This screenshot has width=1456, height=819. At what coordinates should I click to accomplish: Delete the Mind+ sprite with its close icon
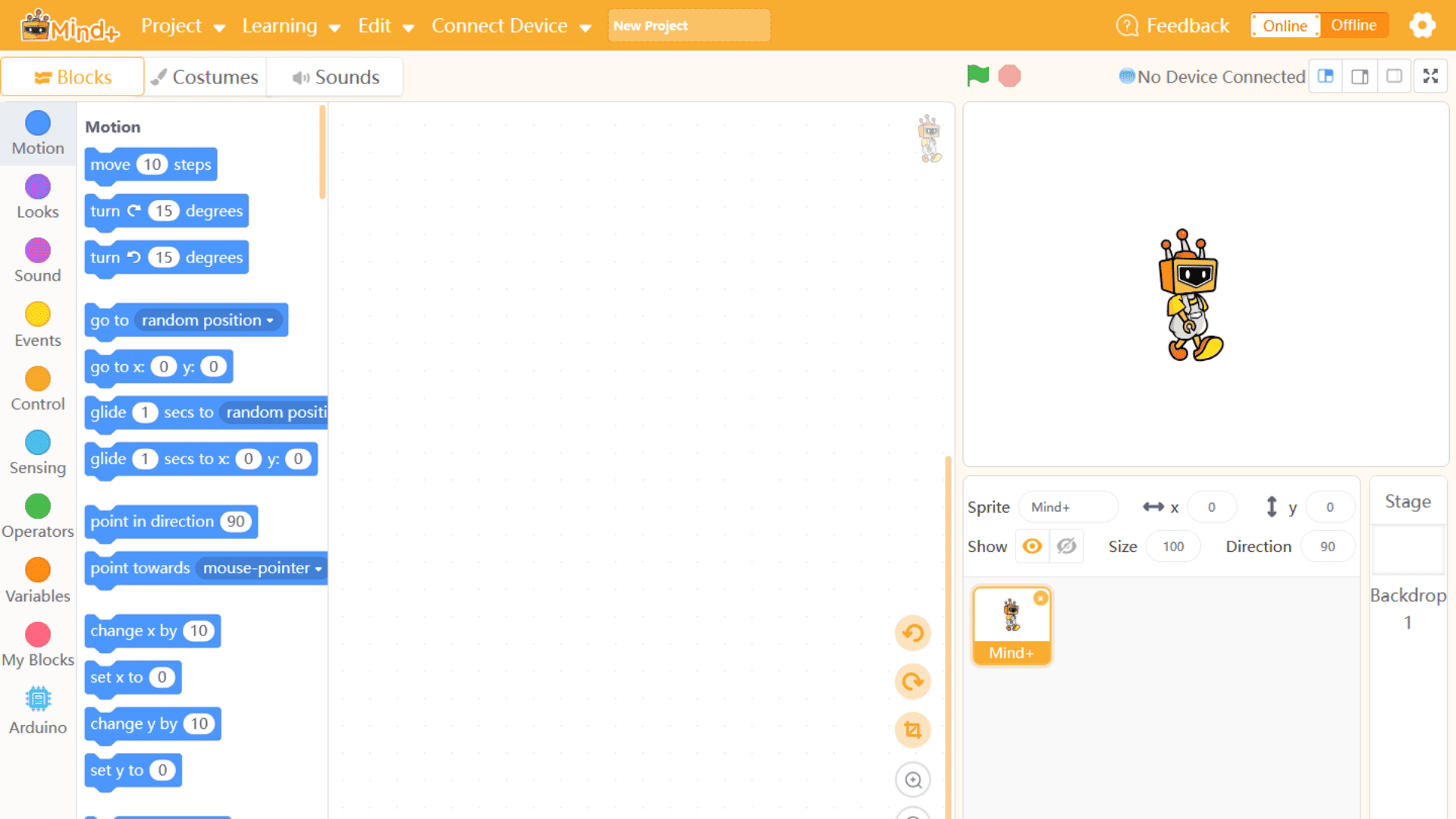click(1040, 598)
